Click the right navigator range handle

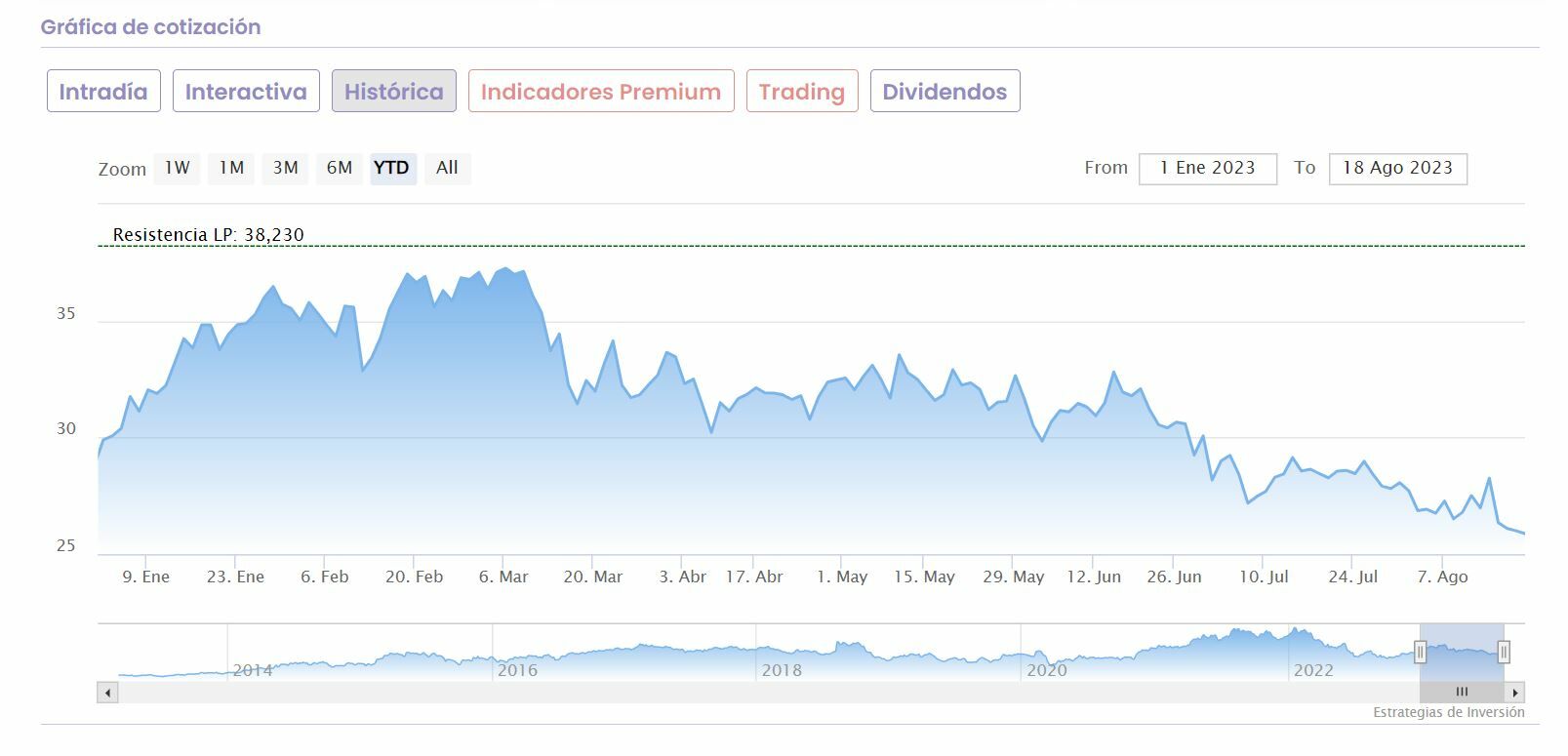(1504, 652)
